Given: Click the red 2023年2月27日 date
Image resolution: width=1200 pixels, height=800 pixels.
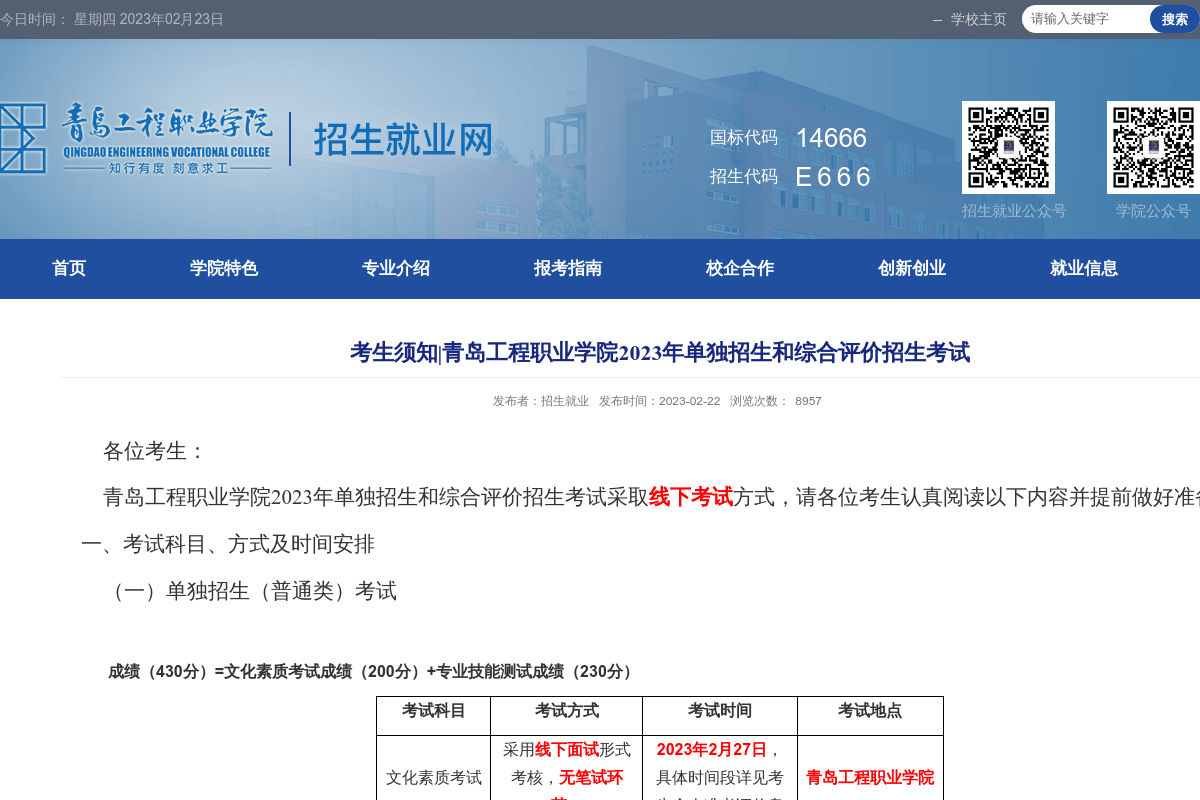Looking at the screenshot, I should click(x=712, y=749).
